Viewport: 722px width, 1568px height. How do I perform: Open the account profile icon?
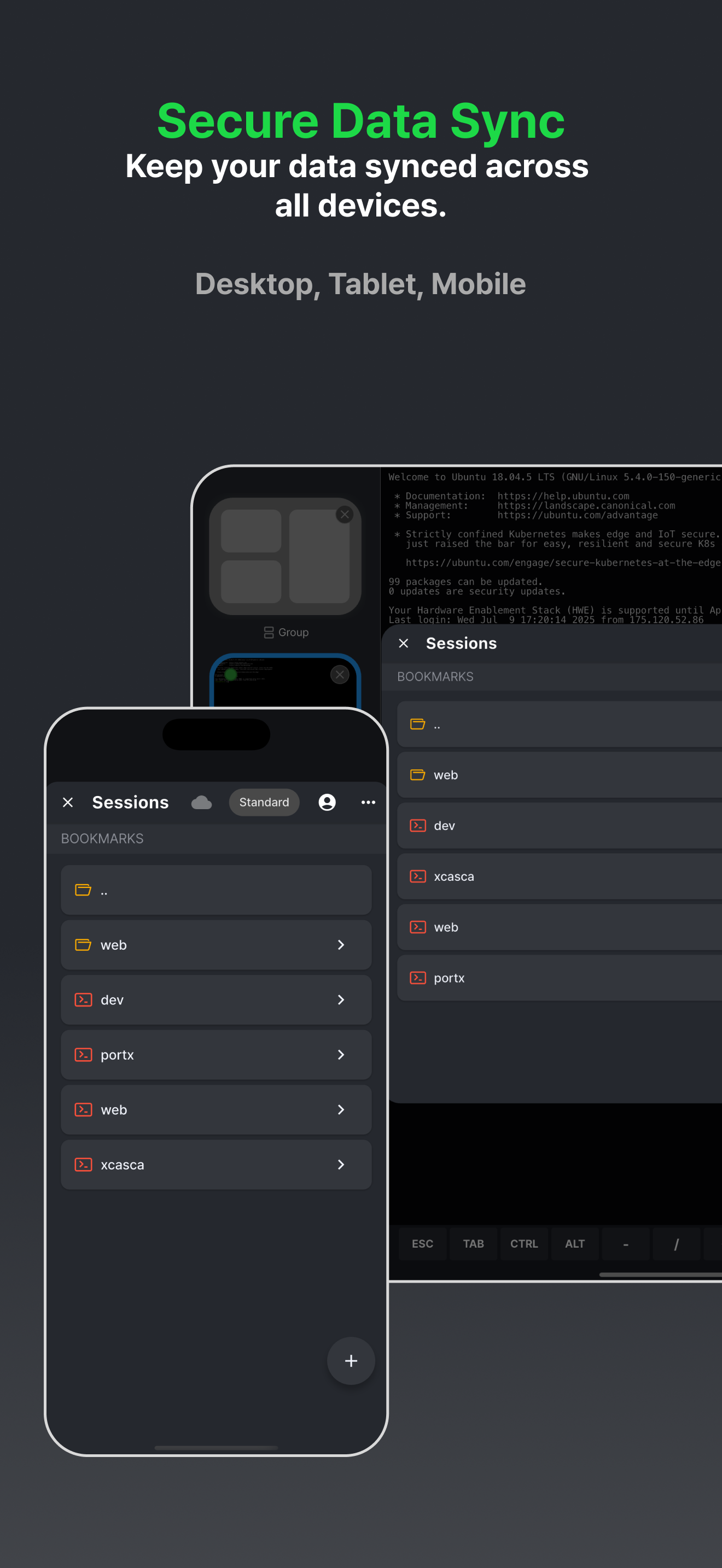click(x=327, y=802)
